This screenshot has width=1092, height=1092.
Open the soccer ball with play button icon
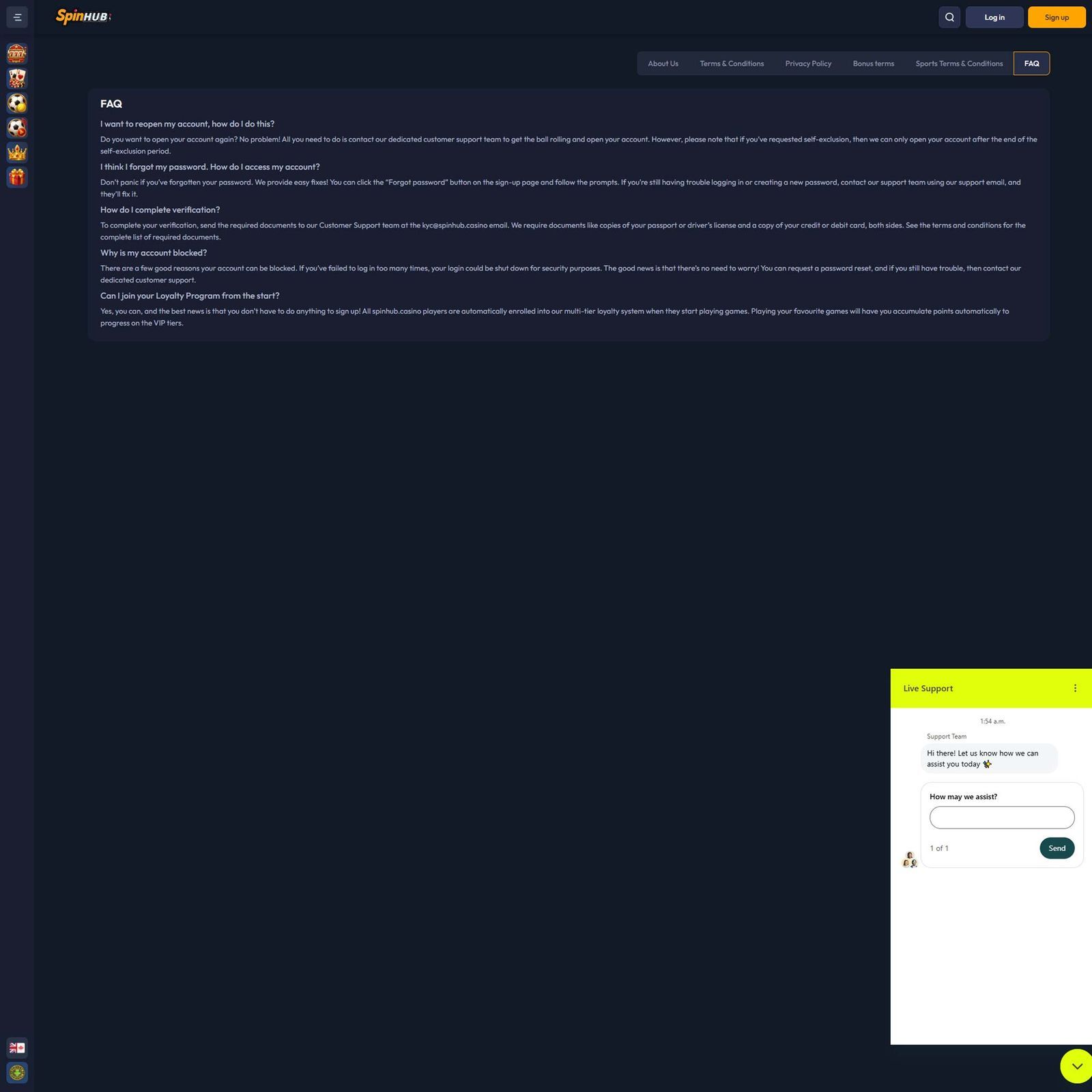pos(17,128)
